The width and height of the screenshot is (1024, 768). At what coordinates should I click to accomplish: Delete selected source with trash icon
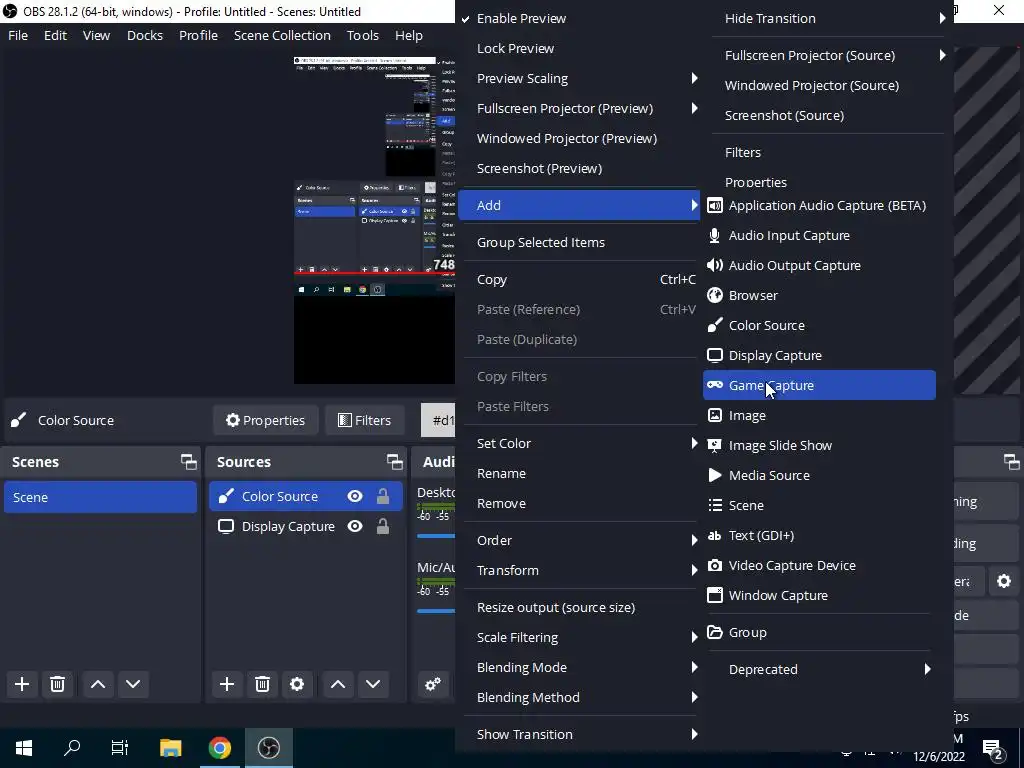[x=263, y=684]
